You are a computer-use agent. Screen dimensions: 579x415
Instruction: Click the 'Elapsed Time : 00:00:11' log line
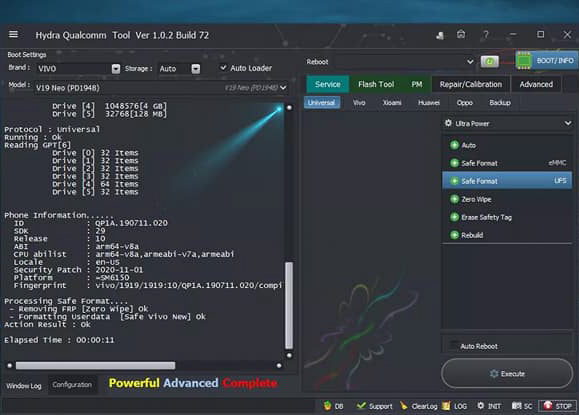pyautogui.click(x=59, y=340)
